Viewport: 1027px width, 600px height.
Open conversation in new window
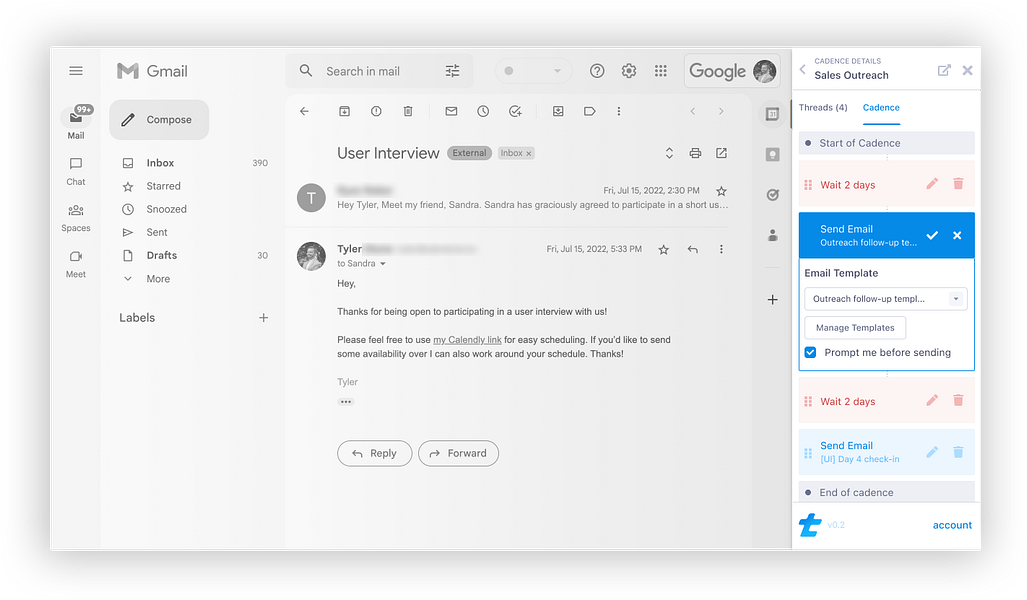[x=721, y=153]
